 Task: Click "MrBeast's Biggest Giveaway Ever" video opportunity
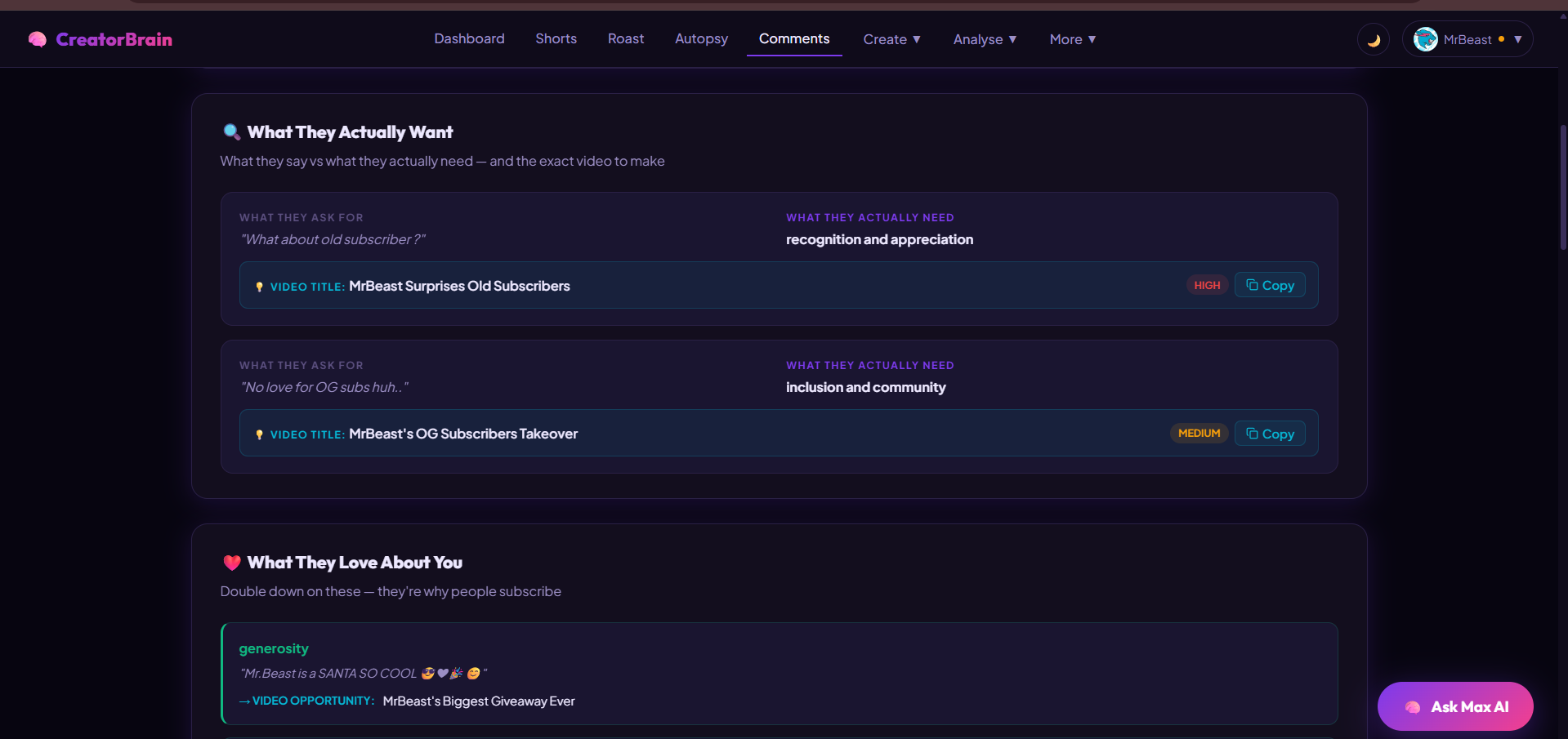[x=479, y=701]
